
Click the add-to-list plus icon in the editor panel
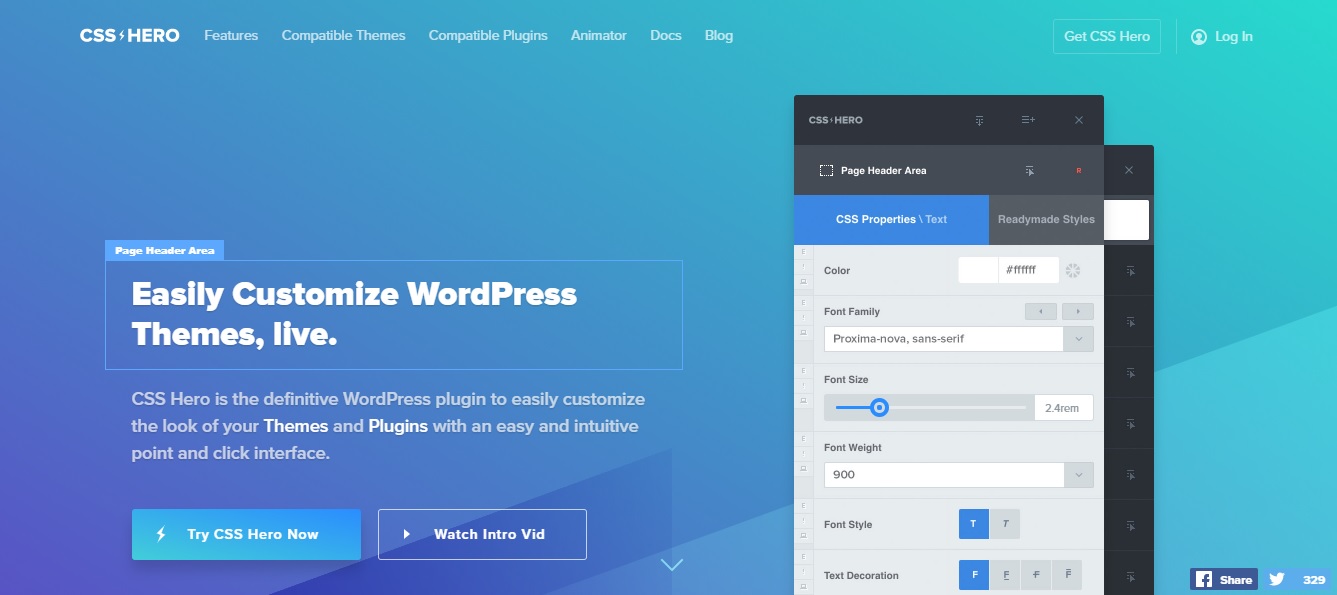click(x=1028, y=120)
